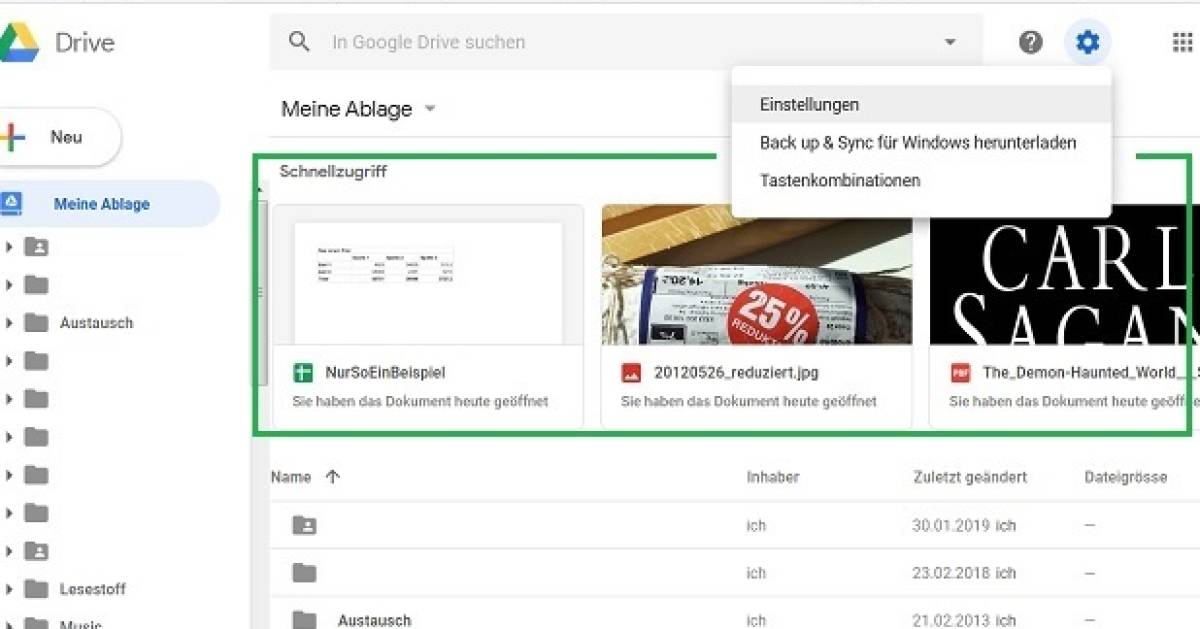Viewport: 1200px width, 629px height.
Task: Click the search magnifier icon
Action: (299, 42)
